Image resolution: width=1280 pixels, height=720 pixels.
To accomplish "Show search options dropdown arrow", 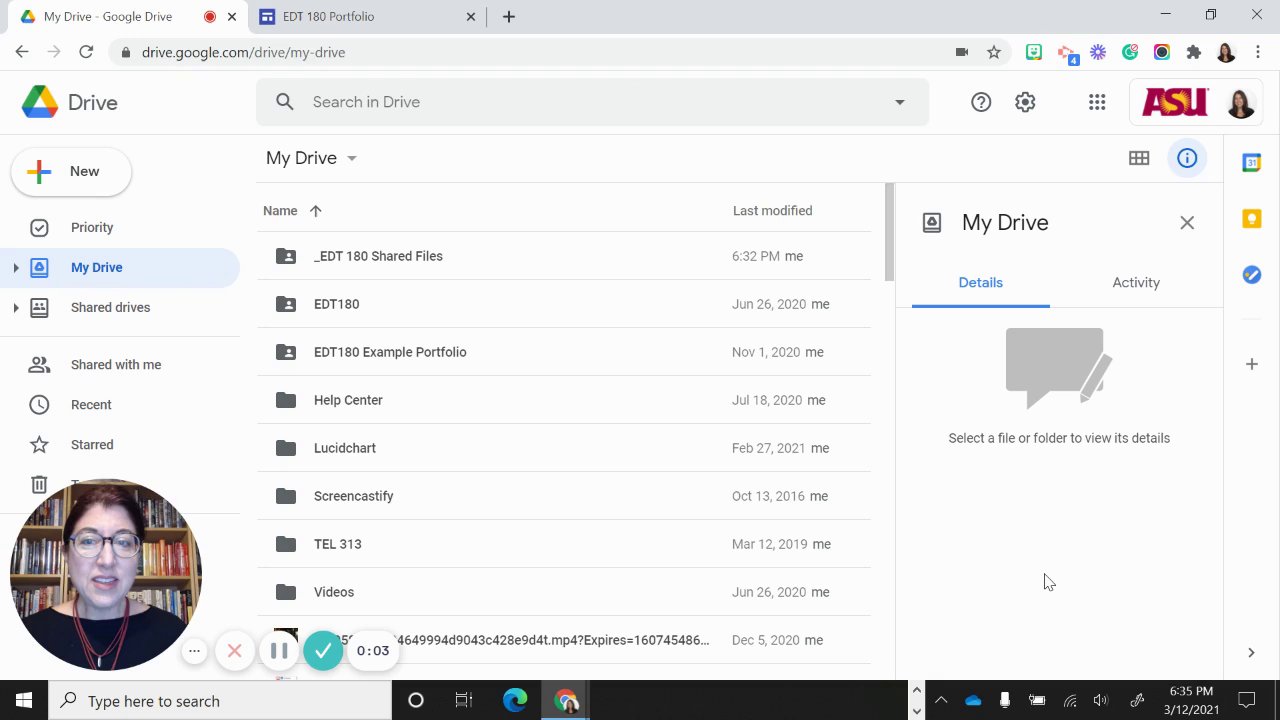I will pyautogui.click(x=900, y=102).
